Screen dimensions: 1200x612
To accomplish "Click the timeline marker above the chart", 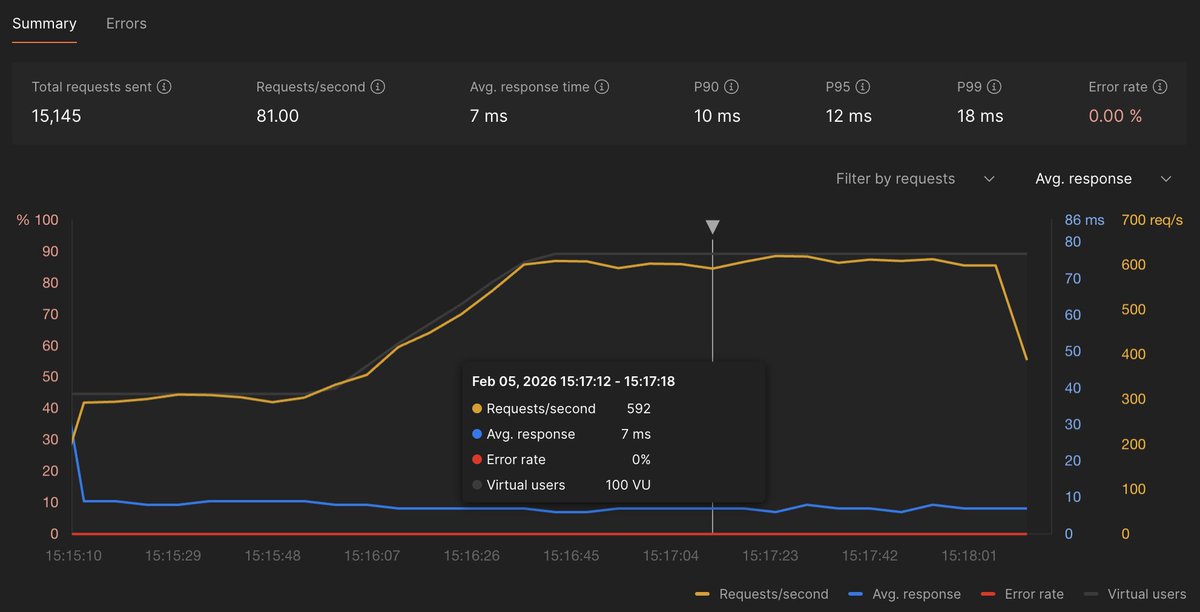I will pos(713,226).
